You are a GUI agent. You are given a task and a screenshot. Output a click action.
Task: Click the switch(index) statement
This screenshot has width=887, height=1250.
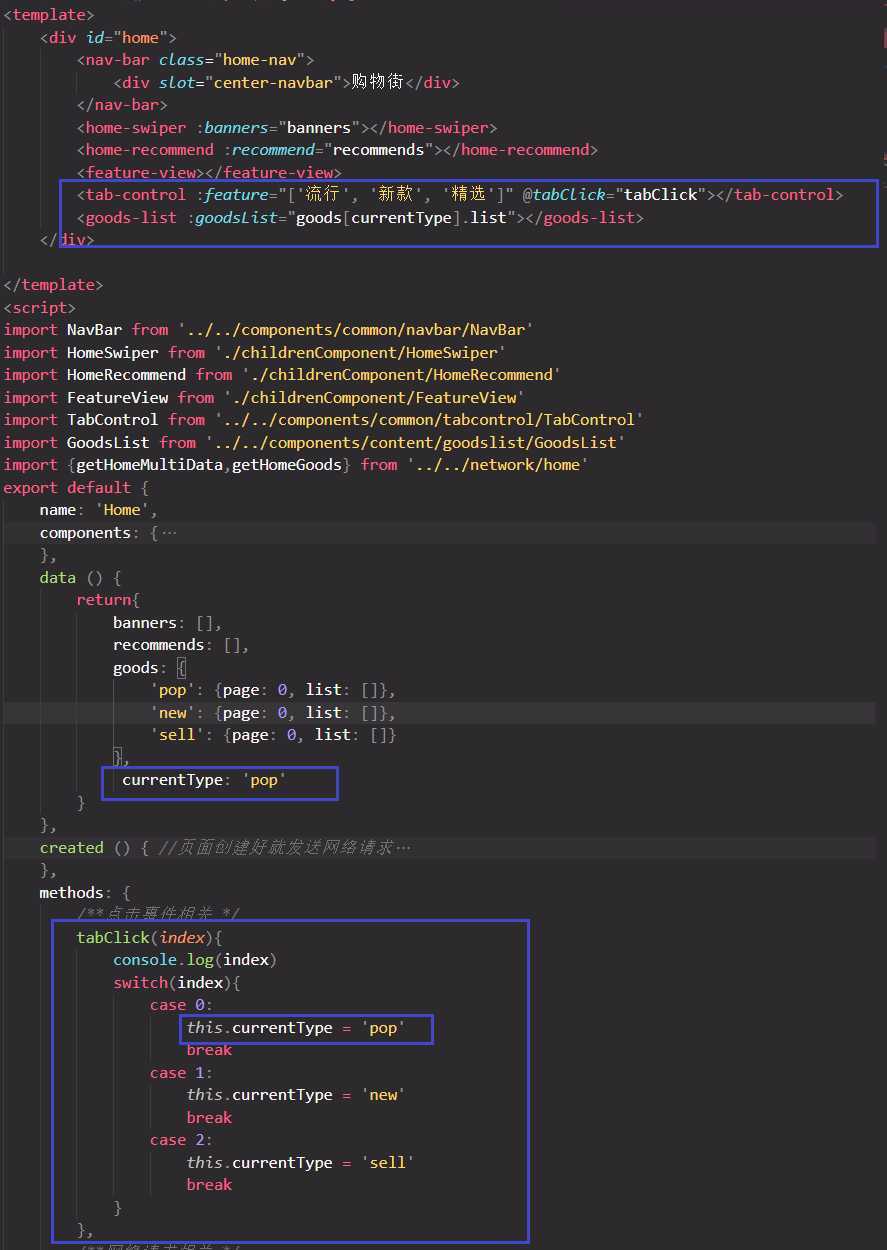tap(177, 983)
